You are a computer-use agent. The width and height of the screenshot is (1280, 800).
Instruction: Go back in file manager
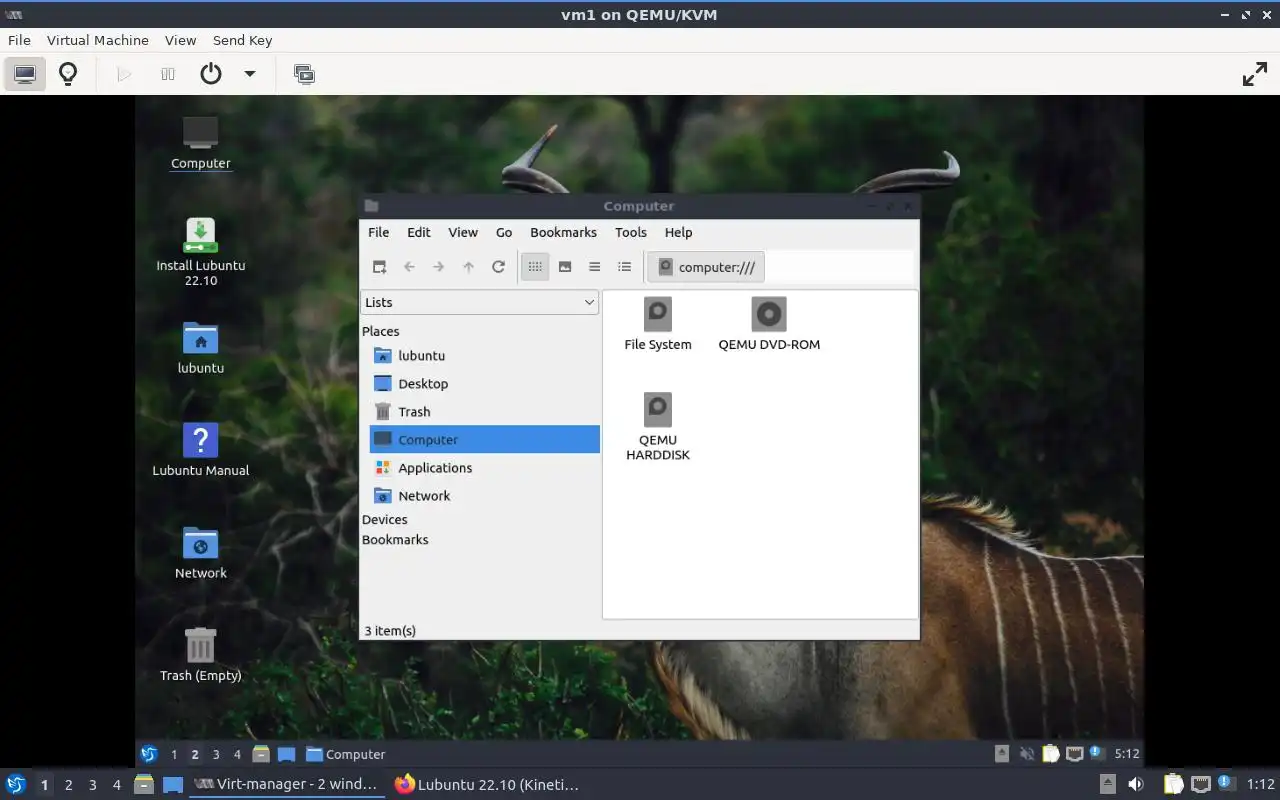click(x=409, y=267)
